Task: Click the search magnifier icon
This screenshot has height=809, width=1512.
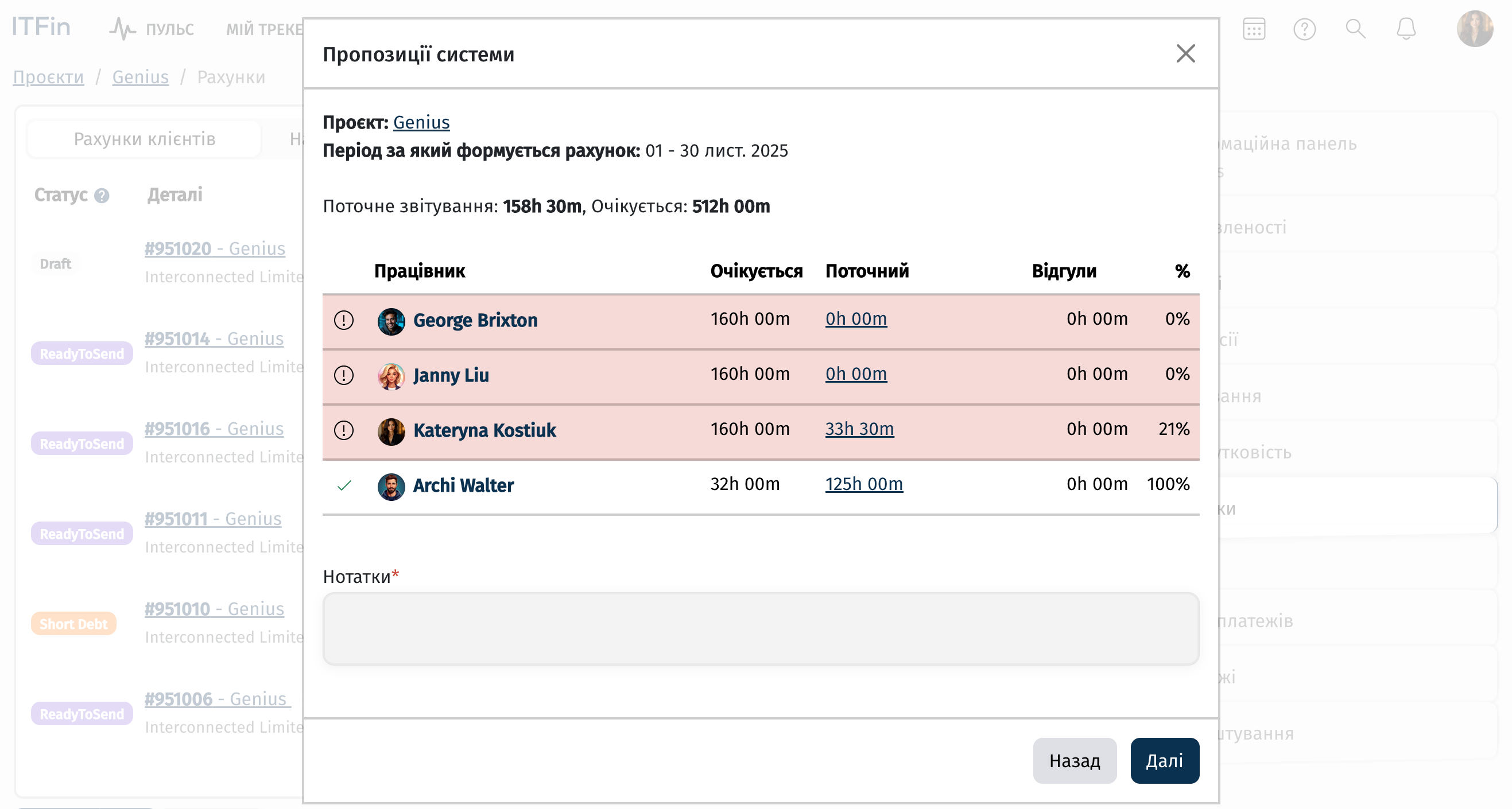Action: click(x=1355, y=29)
